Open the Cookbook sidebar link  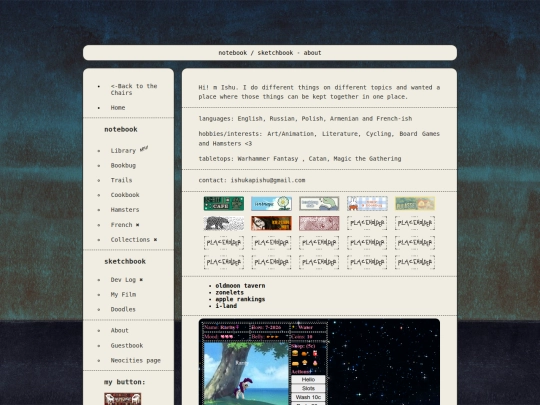pos(125,195)
